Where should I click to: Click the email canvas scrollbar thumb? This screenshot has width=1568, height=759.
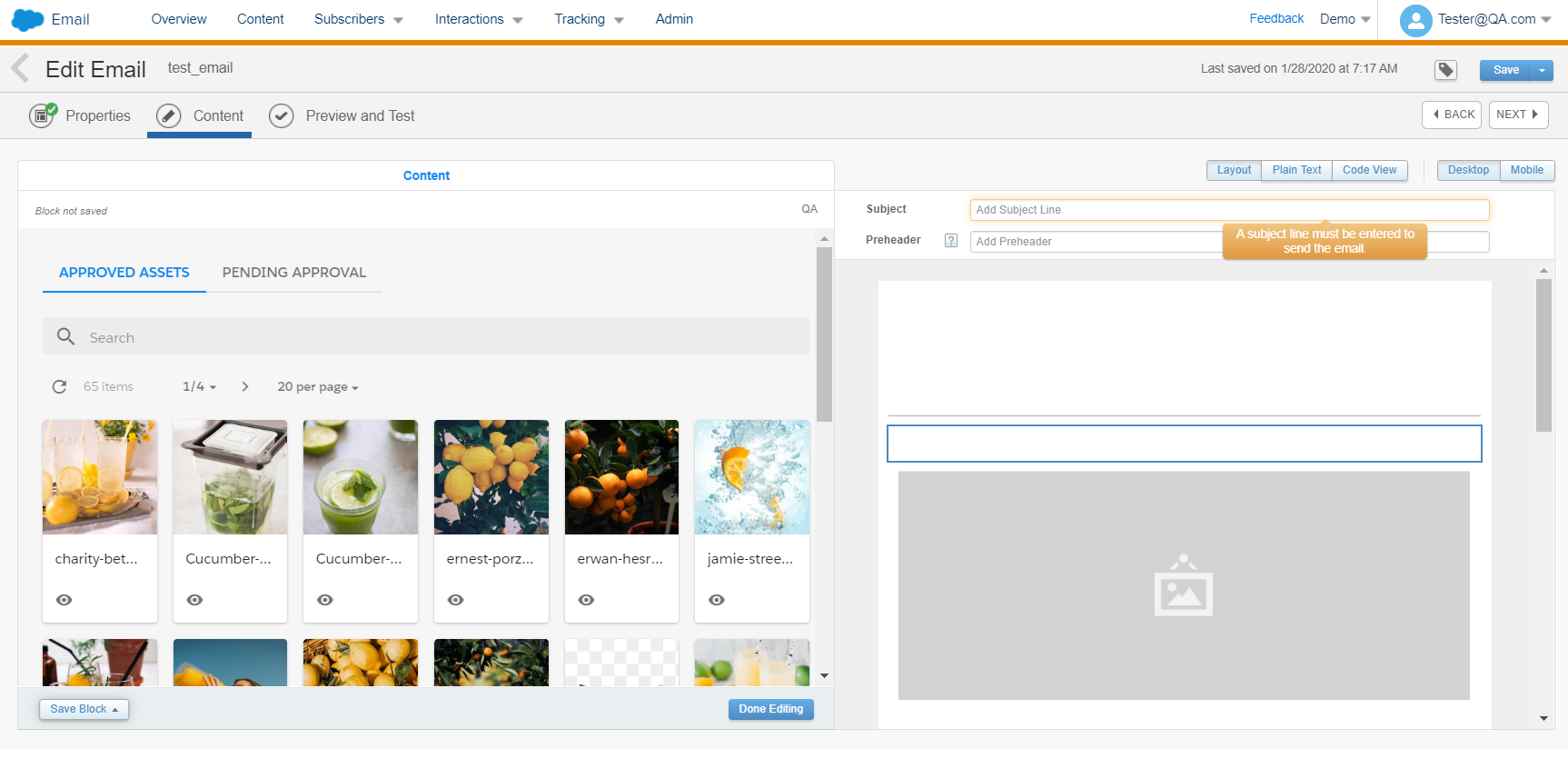click(x=1543, y=355)
